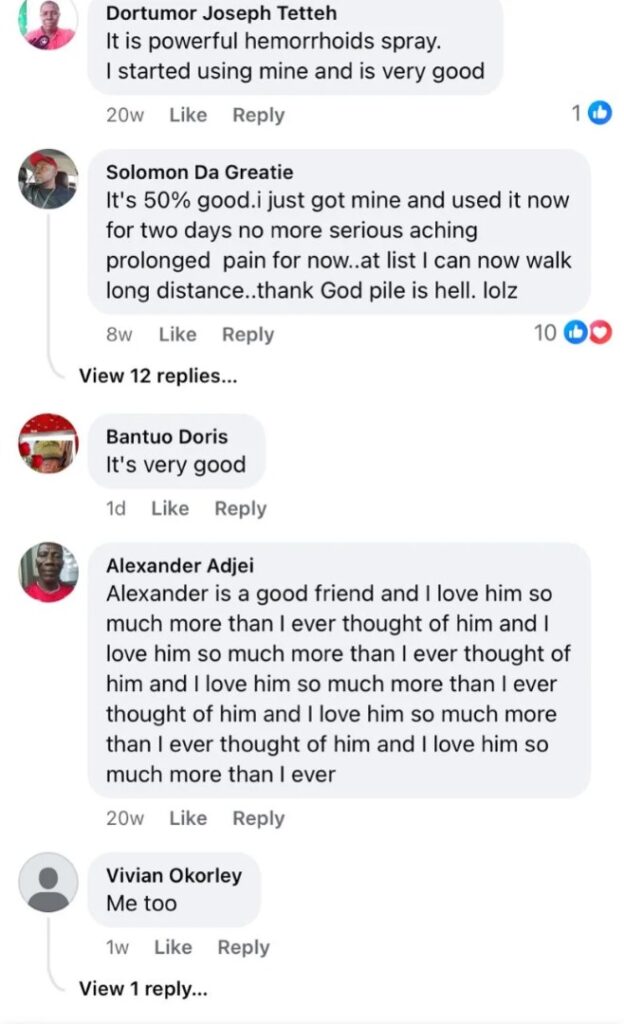This screenshot has height=1024, width=624.
Task: Click Vivian Okorley's default avatar icon
Action: [48, 881]
